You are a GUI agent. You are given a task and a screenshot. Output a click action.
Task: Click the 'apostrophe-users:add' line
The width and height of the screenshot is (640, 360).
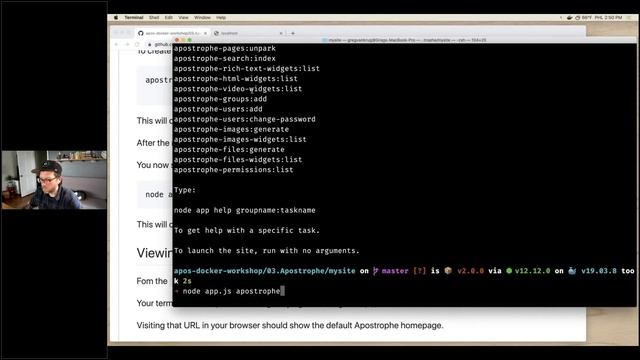[x=218, y=109]
